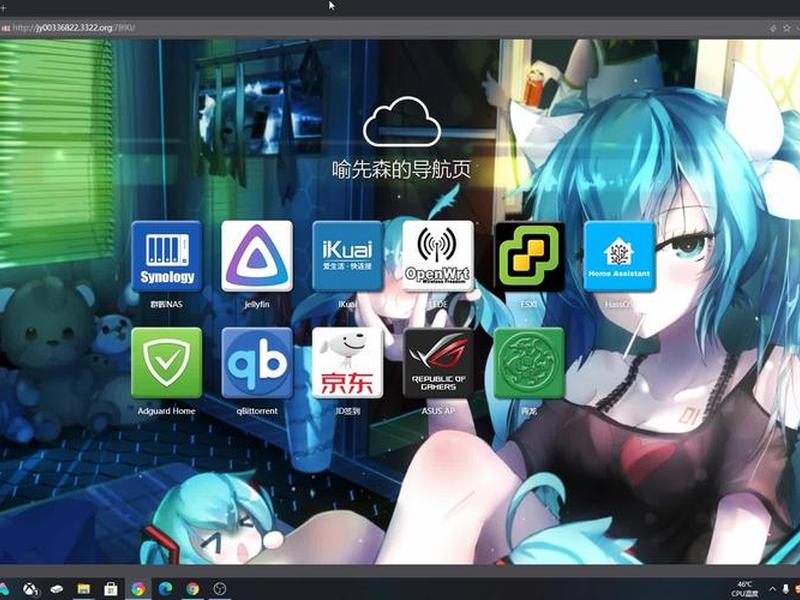Switch to the active multicolor browser taskbar icon
The image size is (800, 600).
138,589
